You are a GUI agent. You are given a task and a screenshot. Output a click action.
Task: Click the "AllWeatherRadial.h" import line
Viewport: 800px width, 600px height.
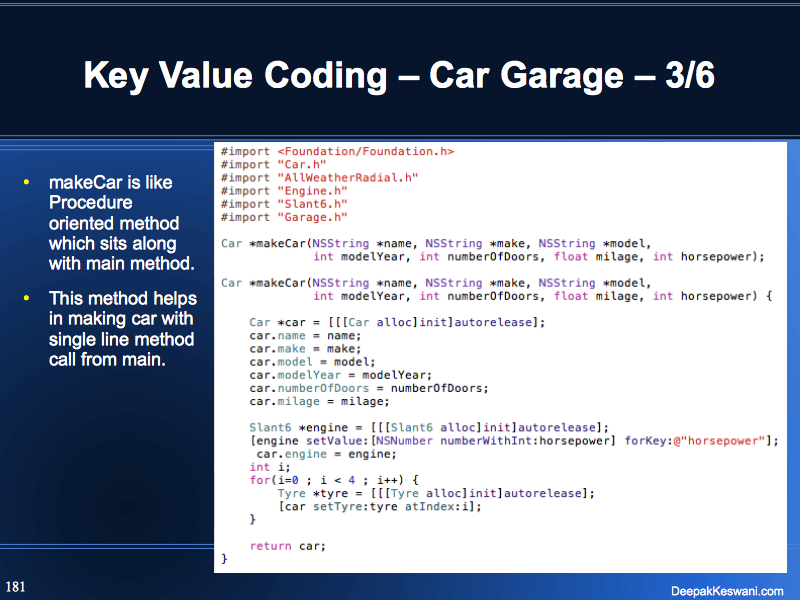point(319,177)
